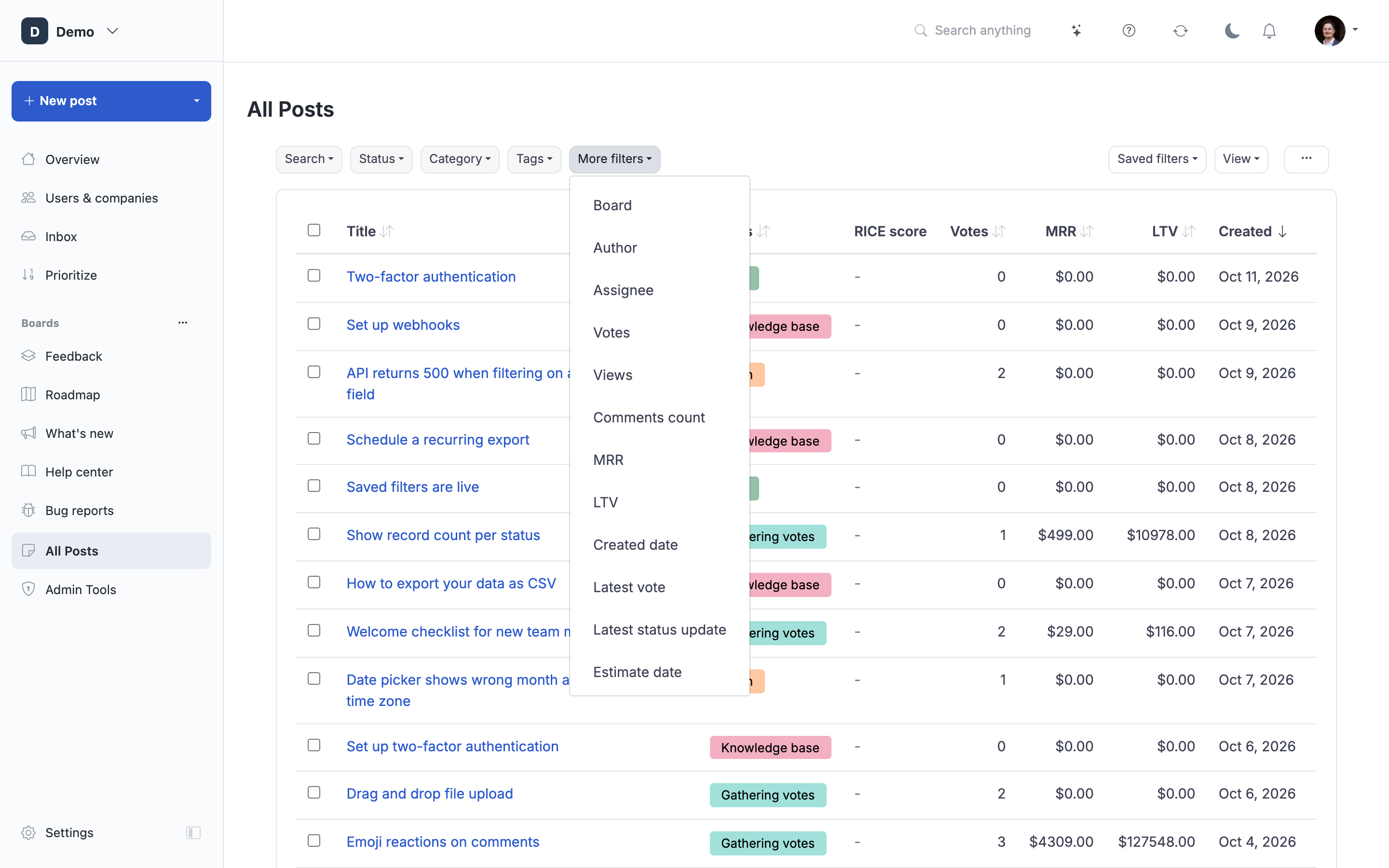Open the help question-mark icon

pyautogui.click(x=1129, y=30)
